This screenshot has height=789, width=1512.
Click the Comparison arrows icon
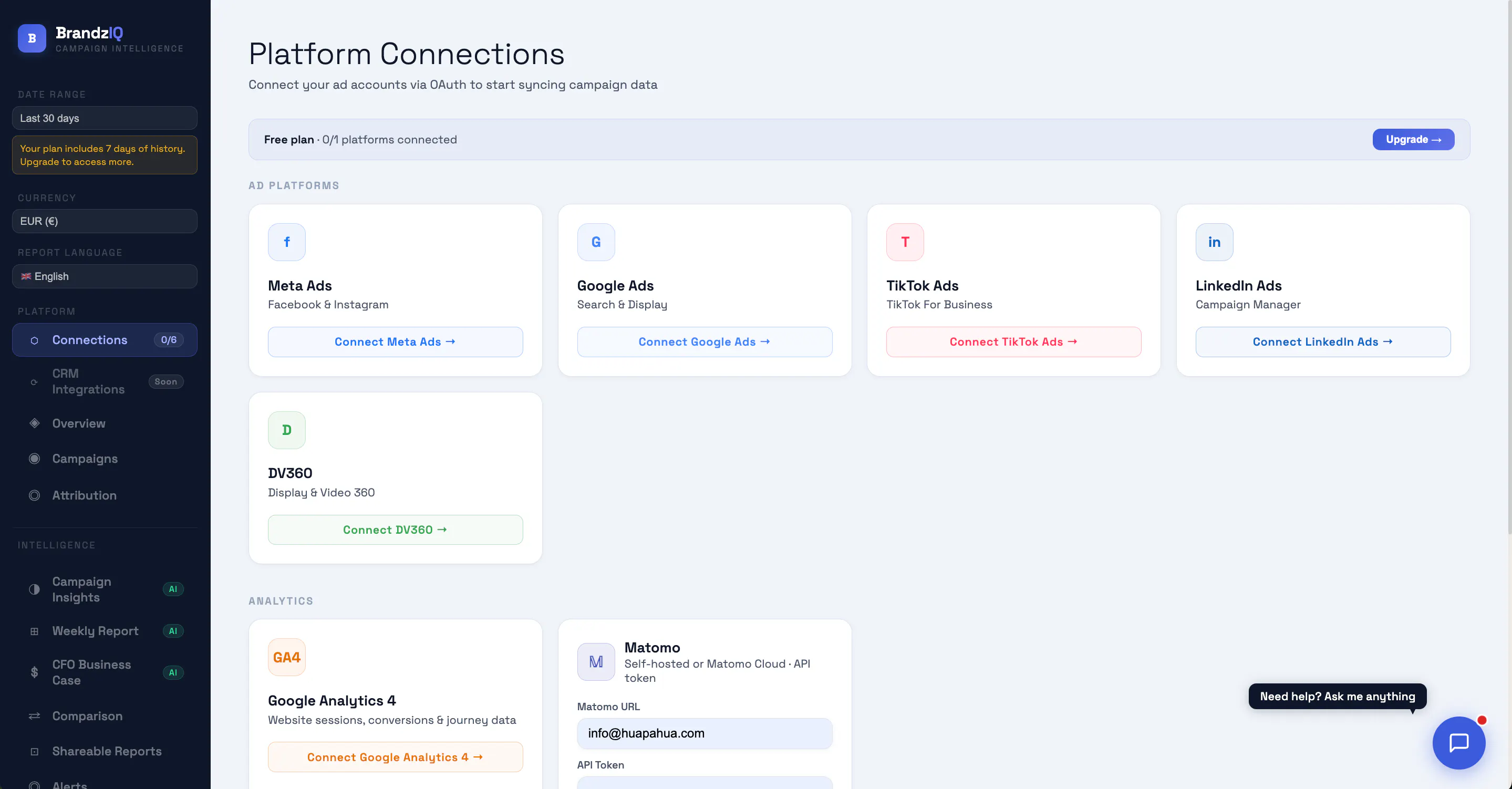click(x=35, y=715)
